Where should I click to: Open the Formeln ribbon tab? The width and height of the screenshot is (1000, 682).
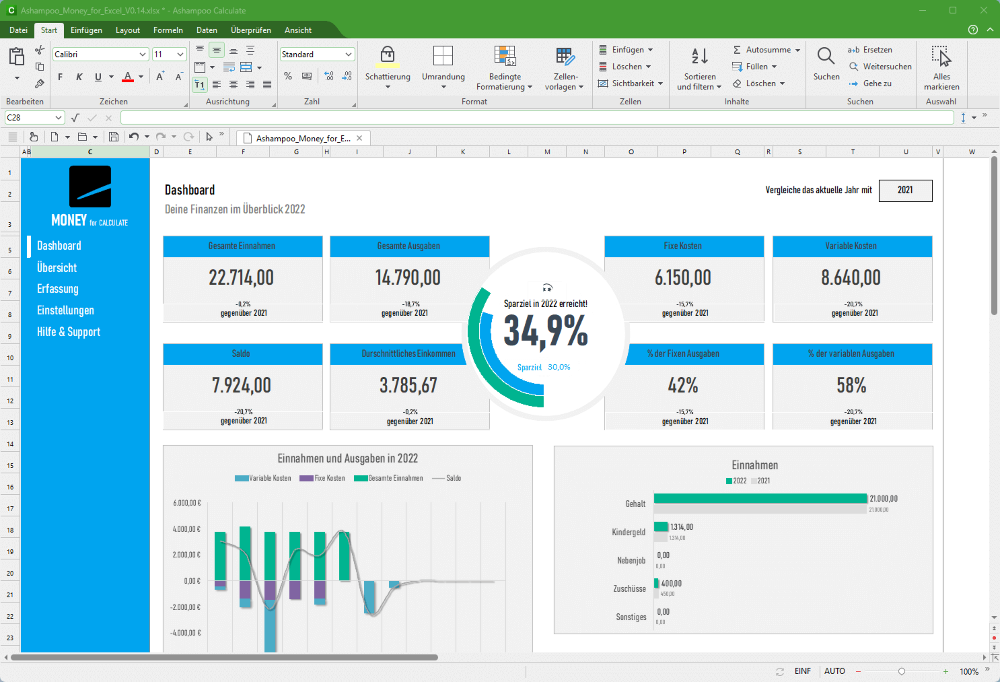[168, 30]
